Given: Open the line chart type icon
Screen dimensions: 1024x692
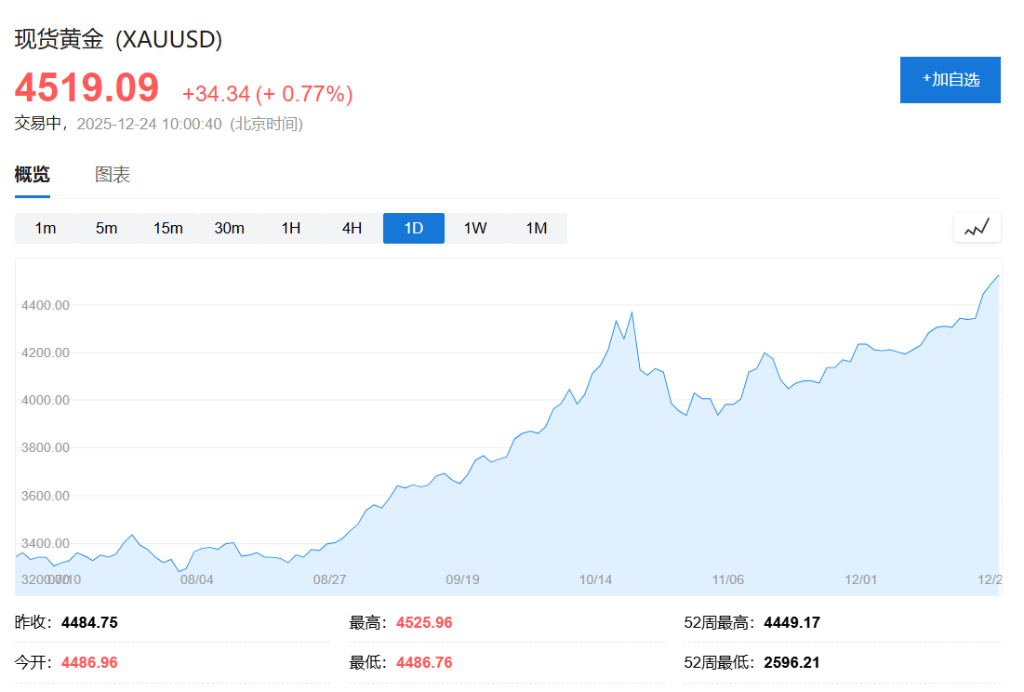Looking at the screenshot, I should tap(977, 228).
